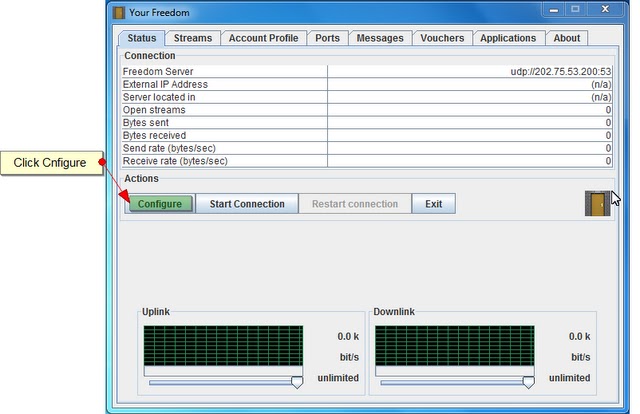Screen dimensions: 640x414
Task: Click the Send rate (bytes/sec) row
Action: [367, 148]
